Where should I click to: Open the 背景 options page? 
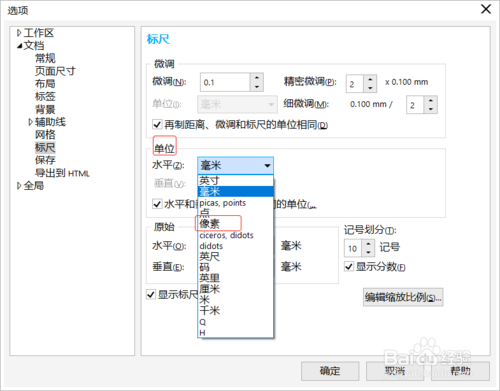tap(45, 109)
